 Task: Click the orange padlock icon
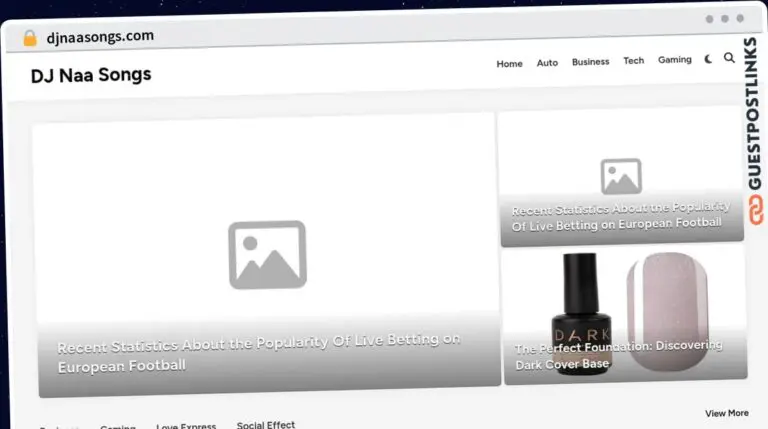pyautogui.click(x=30, y=38)
